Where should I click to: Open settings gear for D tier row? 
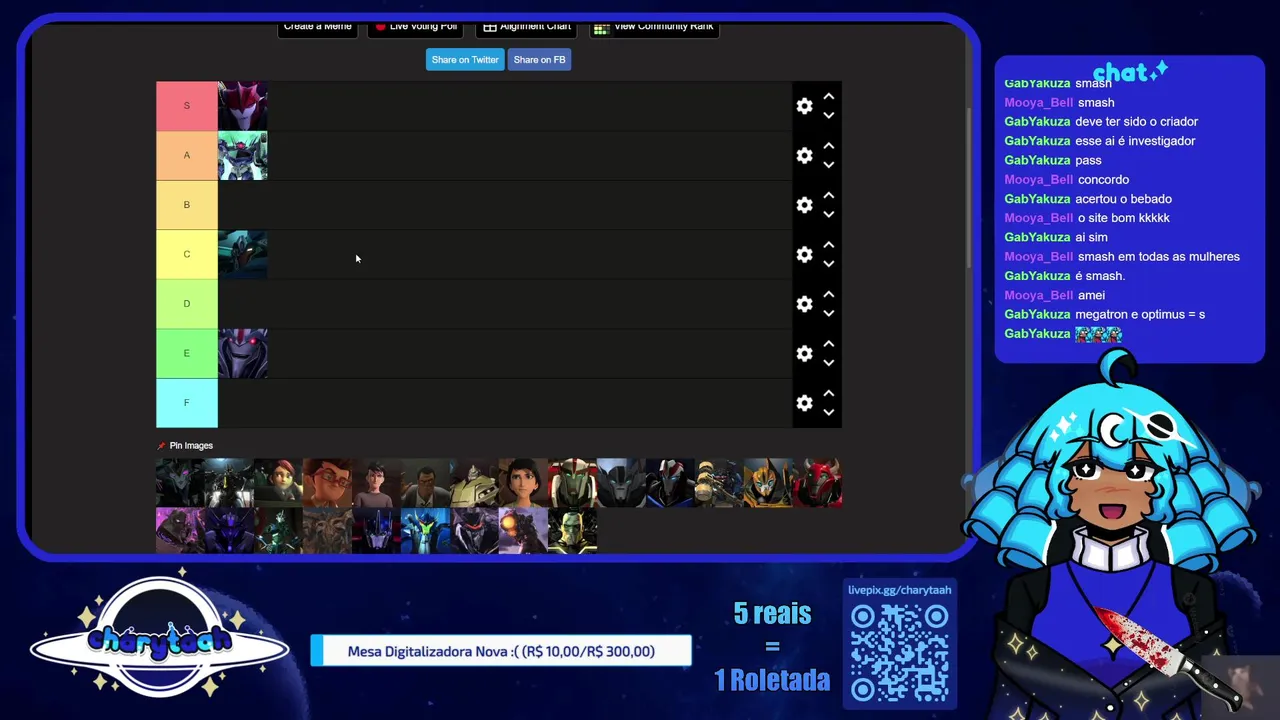804,304
